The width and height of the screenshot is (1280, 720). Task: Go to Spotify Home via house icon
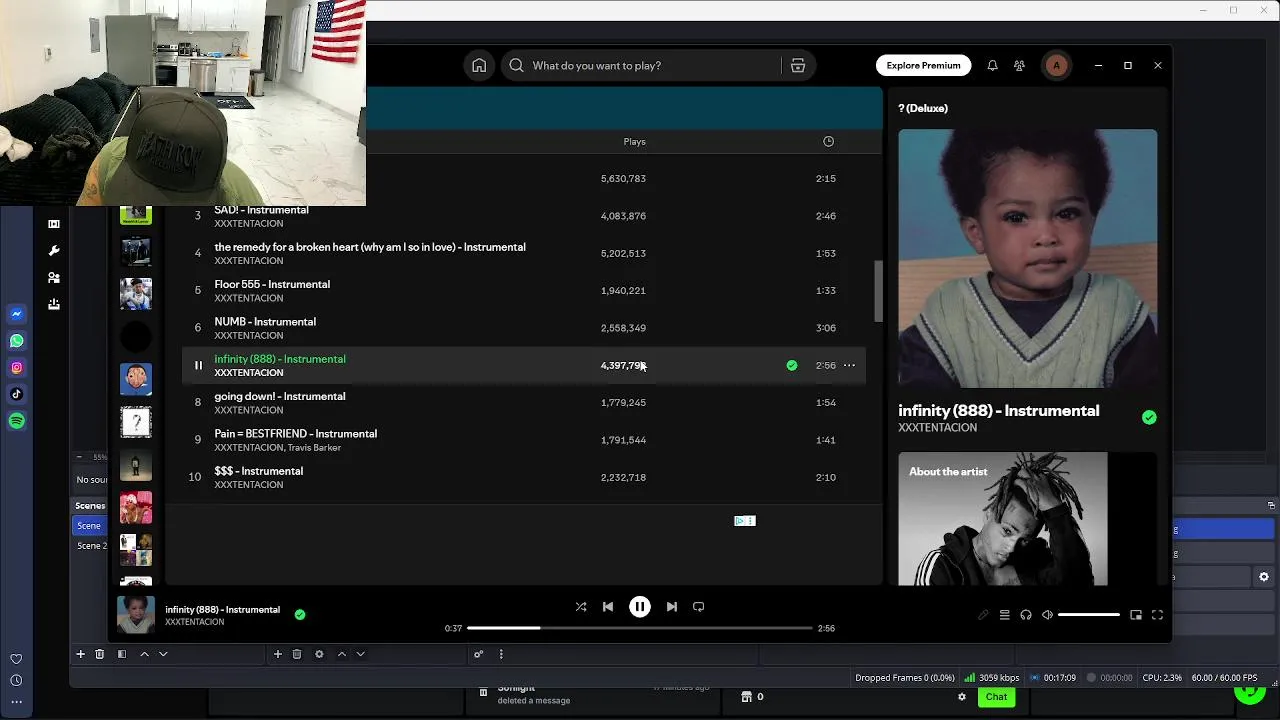click(x=479, y=65)
